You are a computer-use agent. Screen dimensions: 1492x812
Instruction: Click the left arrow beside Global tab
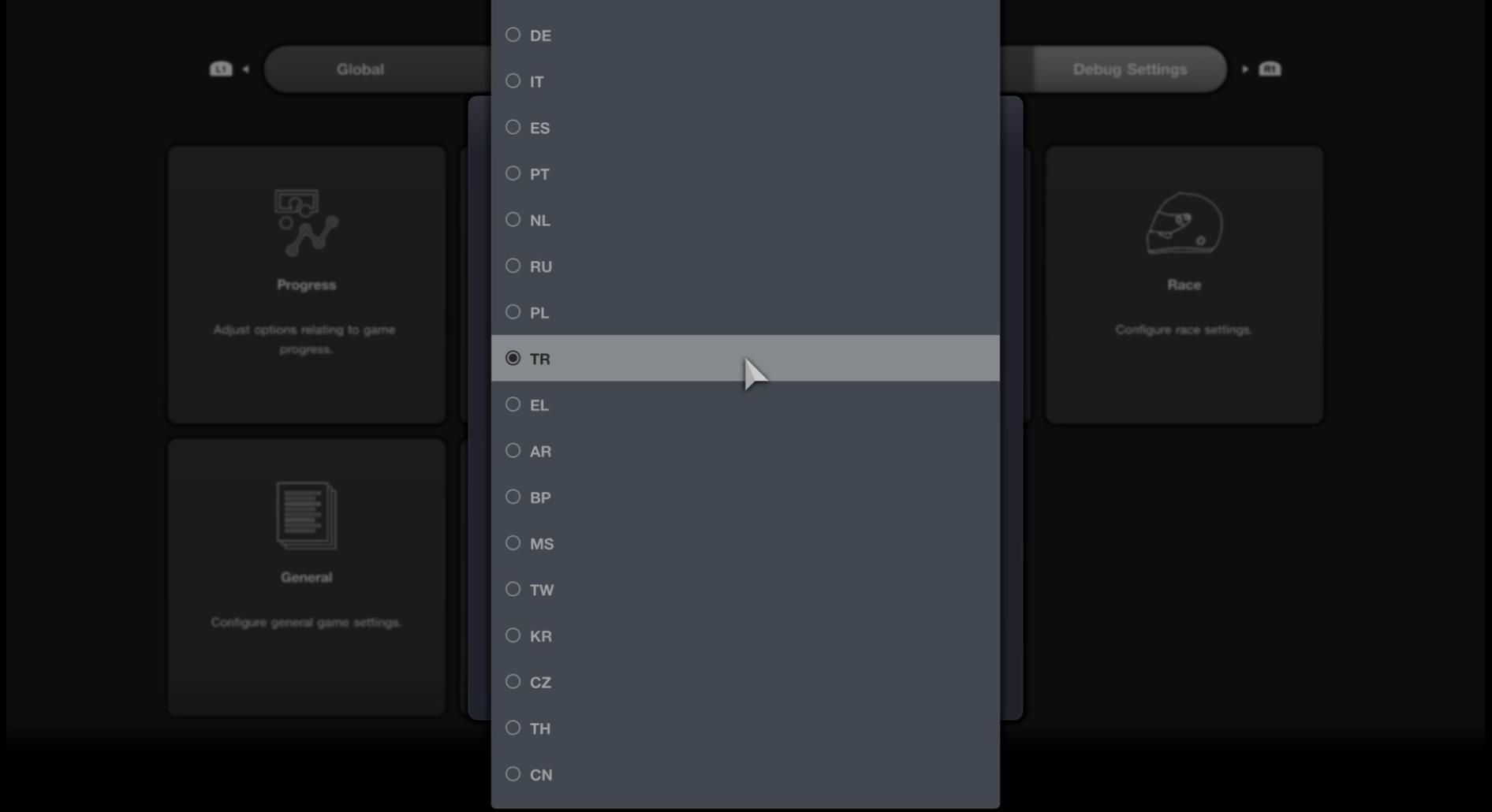click(245, 69)
